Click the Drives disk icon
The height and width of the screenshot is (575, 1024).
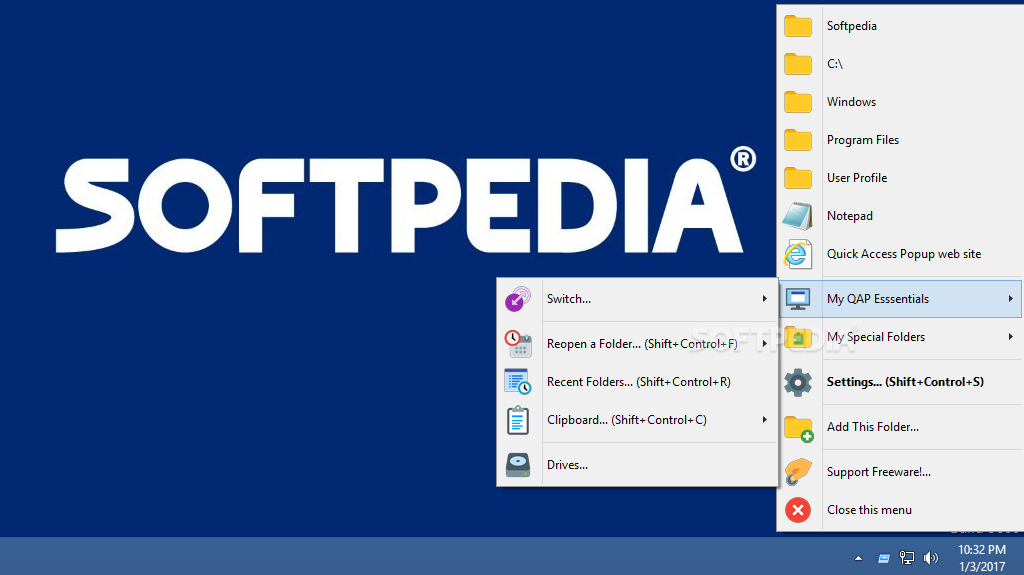(518, 465)
